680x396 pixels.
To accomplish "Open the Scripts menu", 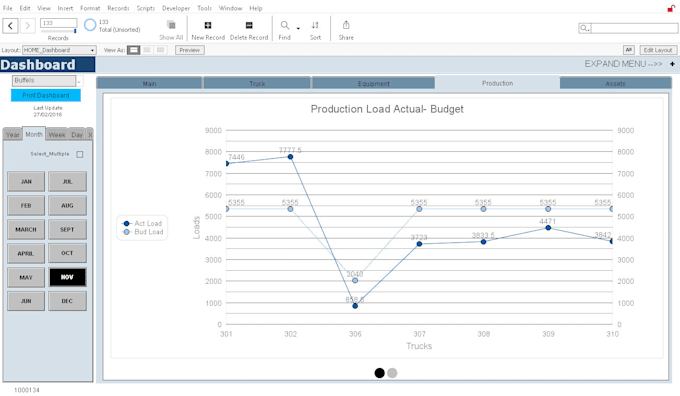I will pyautogui.click(x=146, y=8).
